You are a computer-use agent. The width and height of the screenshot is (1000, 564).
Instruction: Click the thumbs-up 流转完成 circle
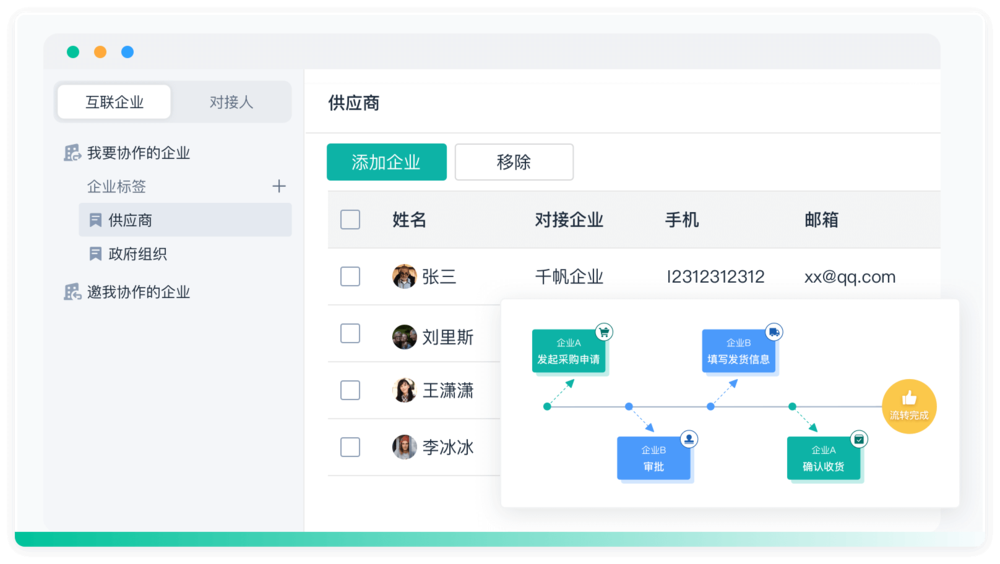(909, 405)
